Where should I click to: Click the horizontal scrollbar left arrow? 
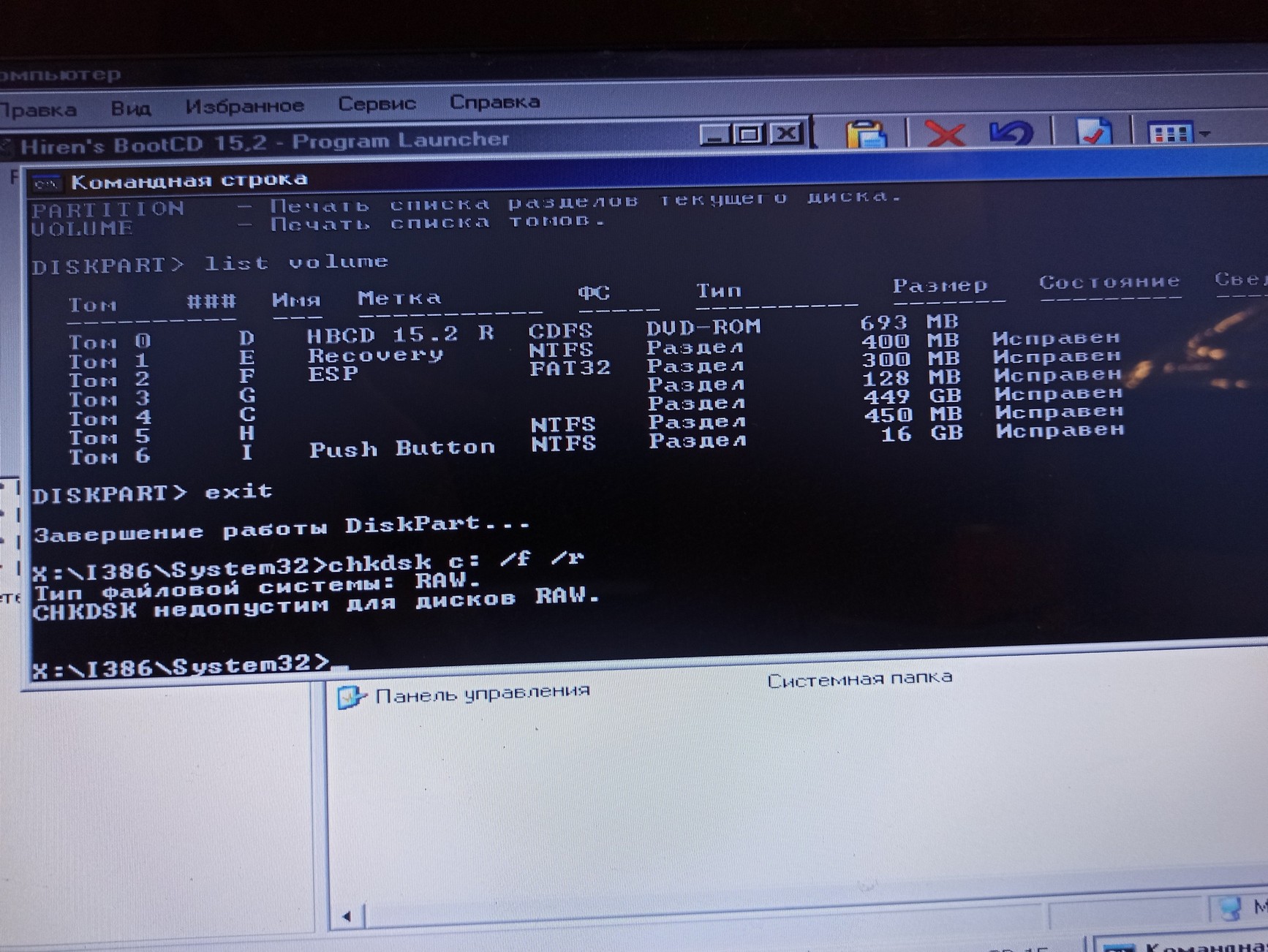click(347, 915)
